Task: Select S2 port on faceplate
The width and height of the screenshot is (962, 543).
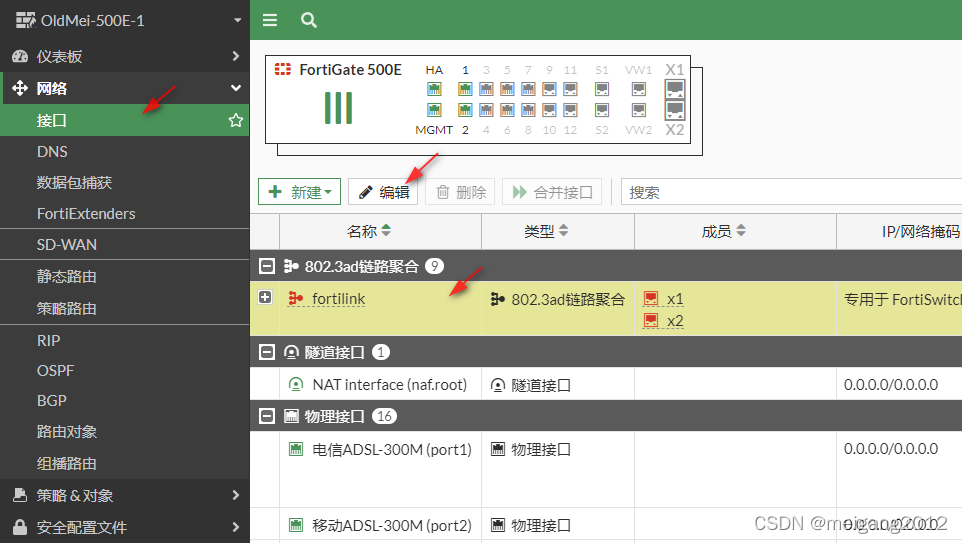Action: pyautogui.click(x=602, y=110)
